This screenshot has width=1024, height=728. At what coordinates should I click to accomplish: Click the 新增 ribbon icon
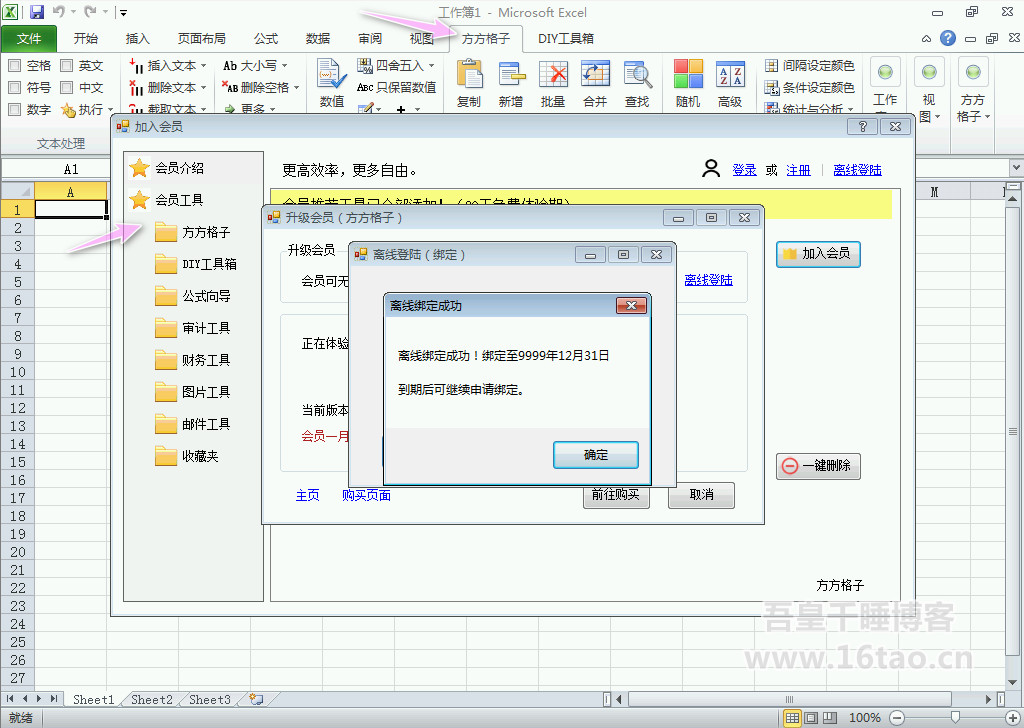[511, 76]
